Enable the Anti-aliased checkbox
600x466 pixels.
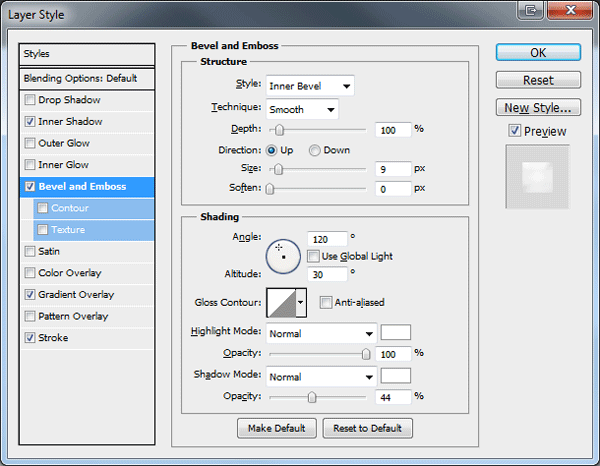[326, 302]
